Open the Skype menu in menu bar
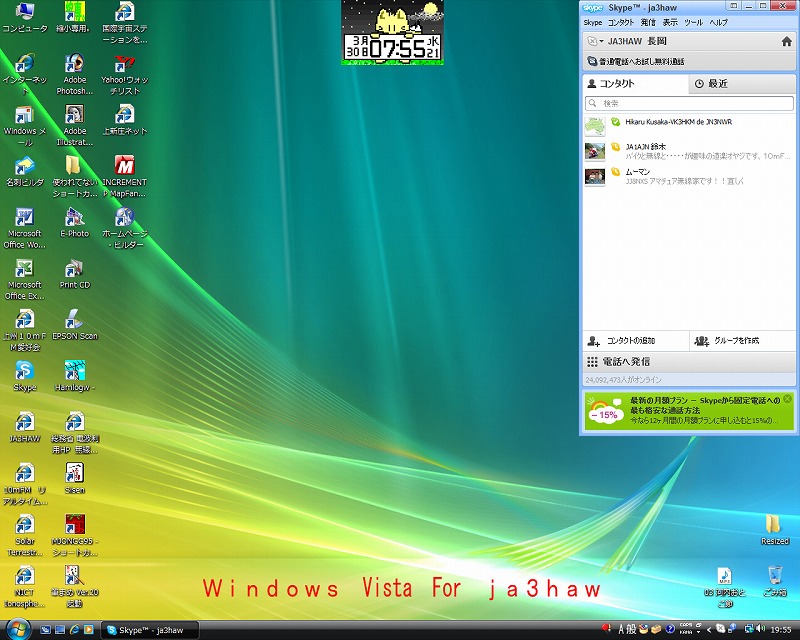Image resolution: width=800 pixels, height=640 pixels. pyautogui.click(x=592, y=22)
